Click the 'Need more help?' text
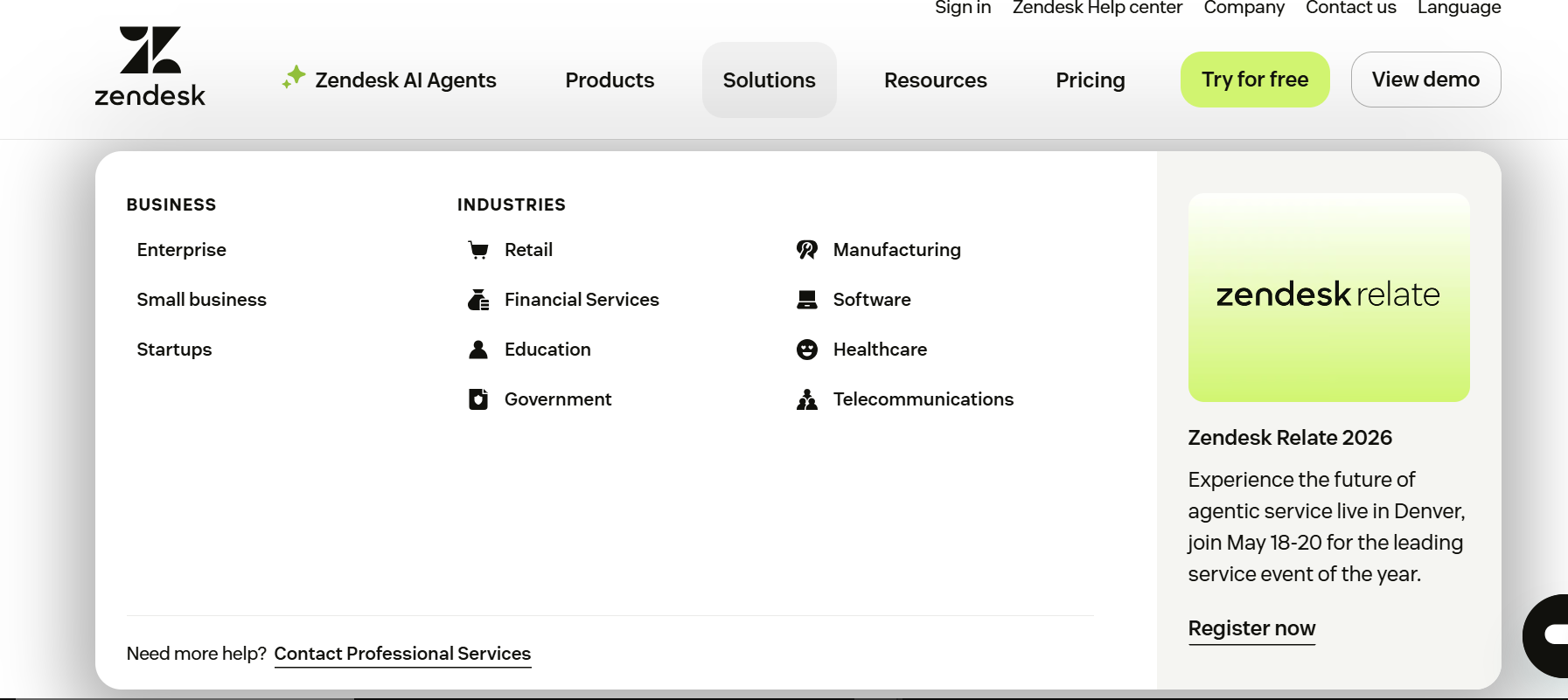 pyautogui.click(x=197, y=654)
